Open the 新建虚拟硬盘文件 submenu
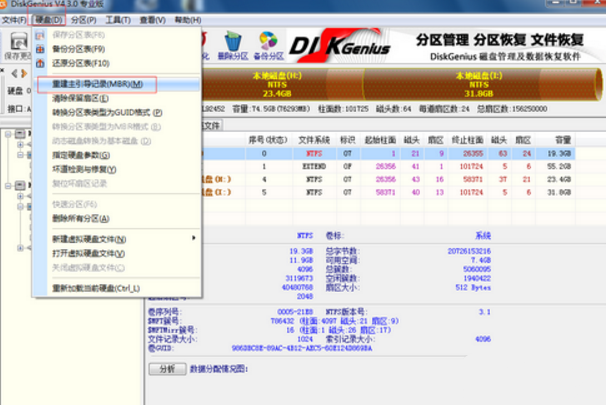 click(x=90, y=240)
